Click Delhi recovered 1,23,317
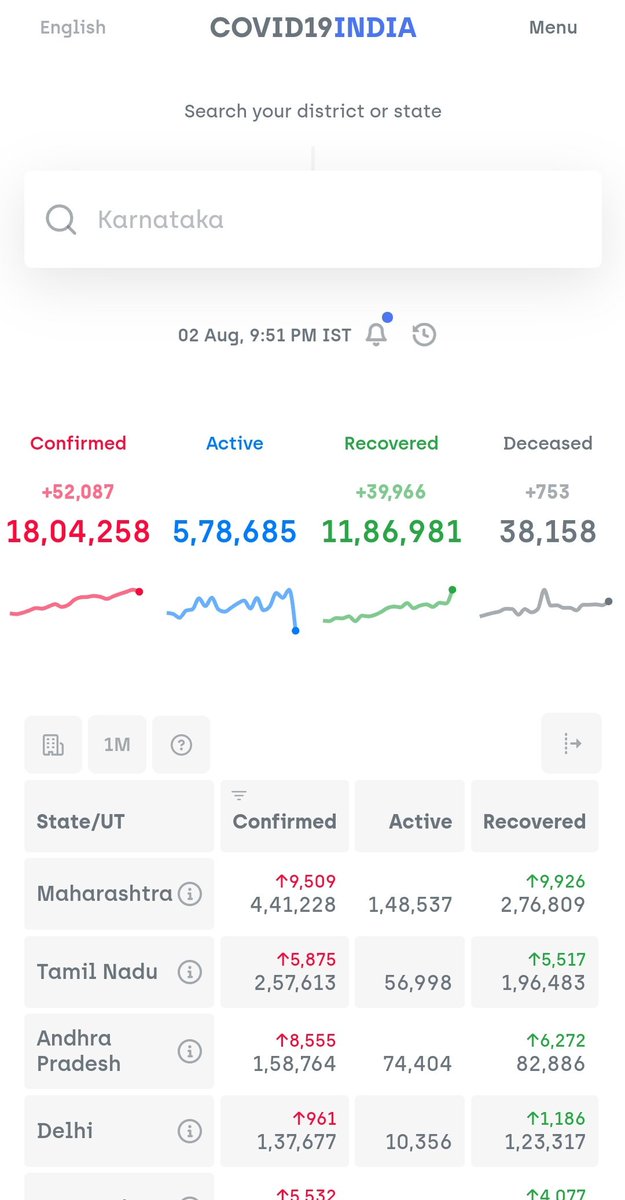The width and height of the screenshot is (625, 1200). click(543, 1141)
